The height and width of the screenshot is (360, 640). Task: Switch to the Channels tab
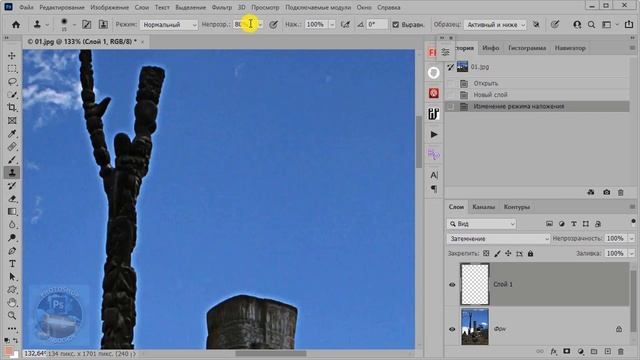point(483,207)
